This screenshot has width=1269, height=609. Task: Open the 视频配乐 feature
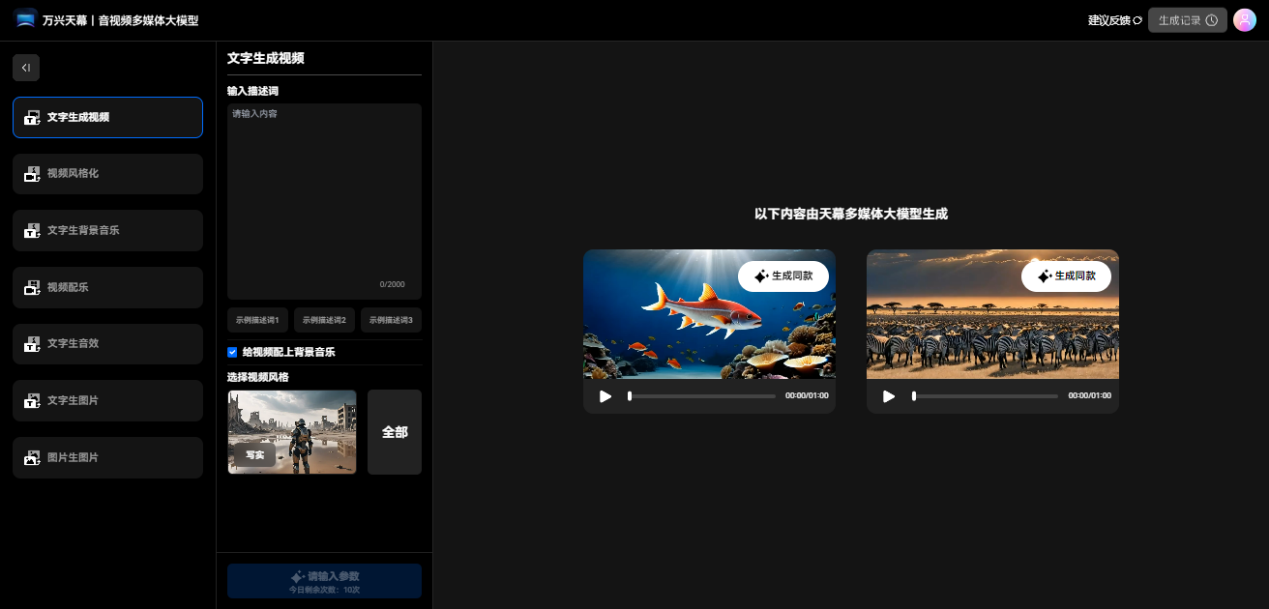pyautogui.click(x=107, y=287)
